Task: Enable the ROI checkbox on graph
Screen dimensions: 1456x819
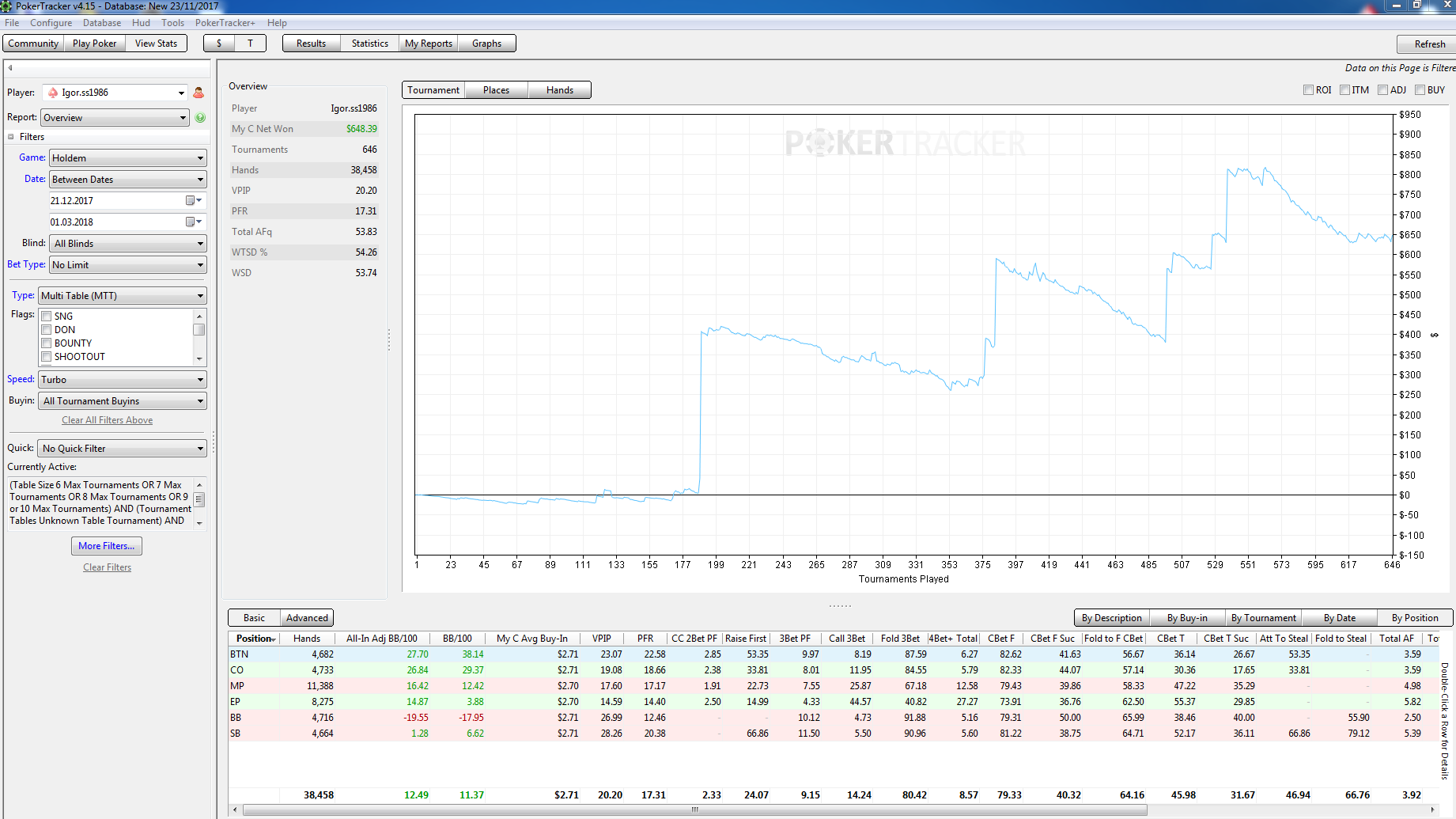Action: point(1308,90)
